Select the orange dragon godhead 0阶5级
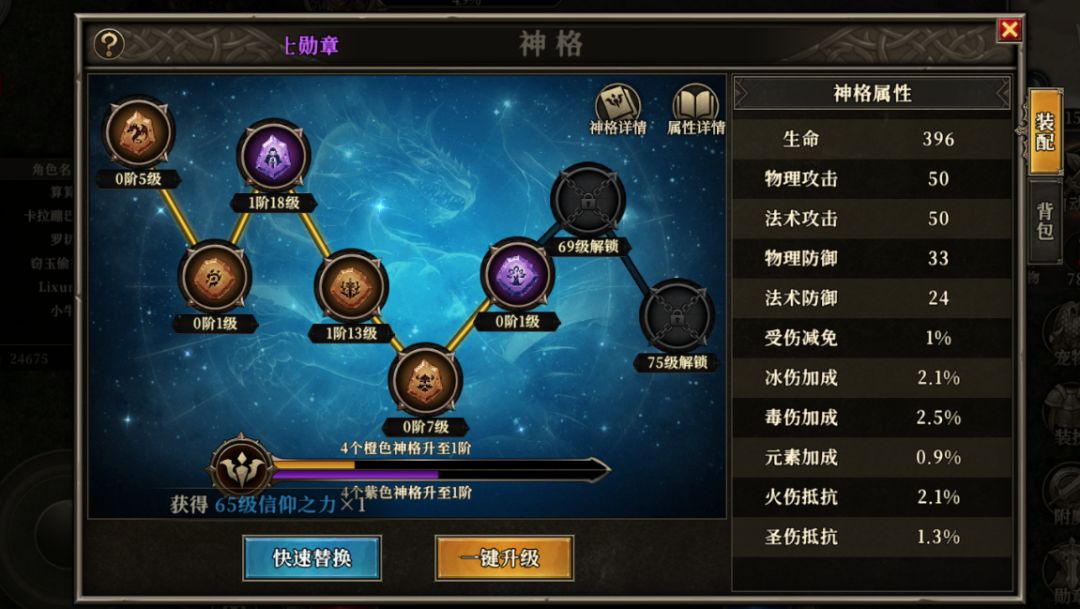 click(x=138, y=133)
